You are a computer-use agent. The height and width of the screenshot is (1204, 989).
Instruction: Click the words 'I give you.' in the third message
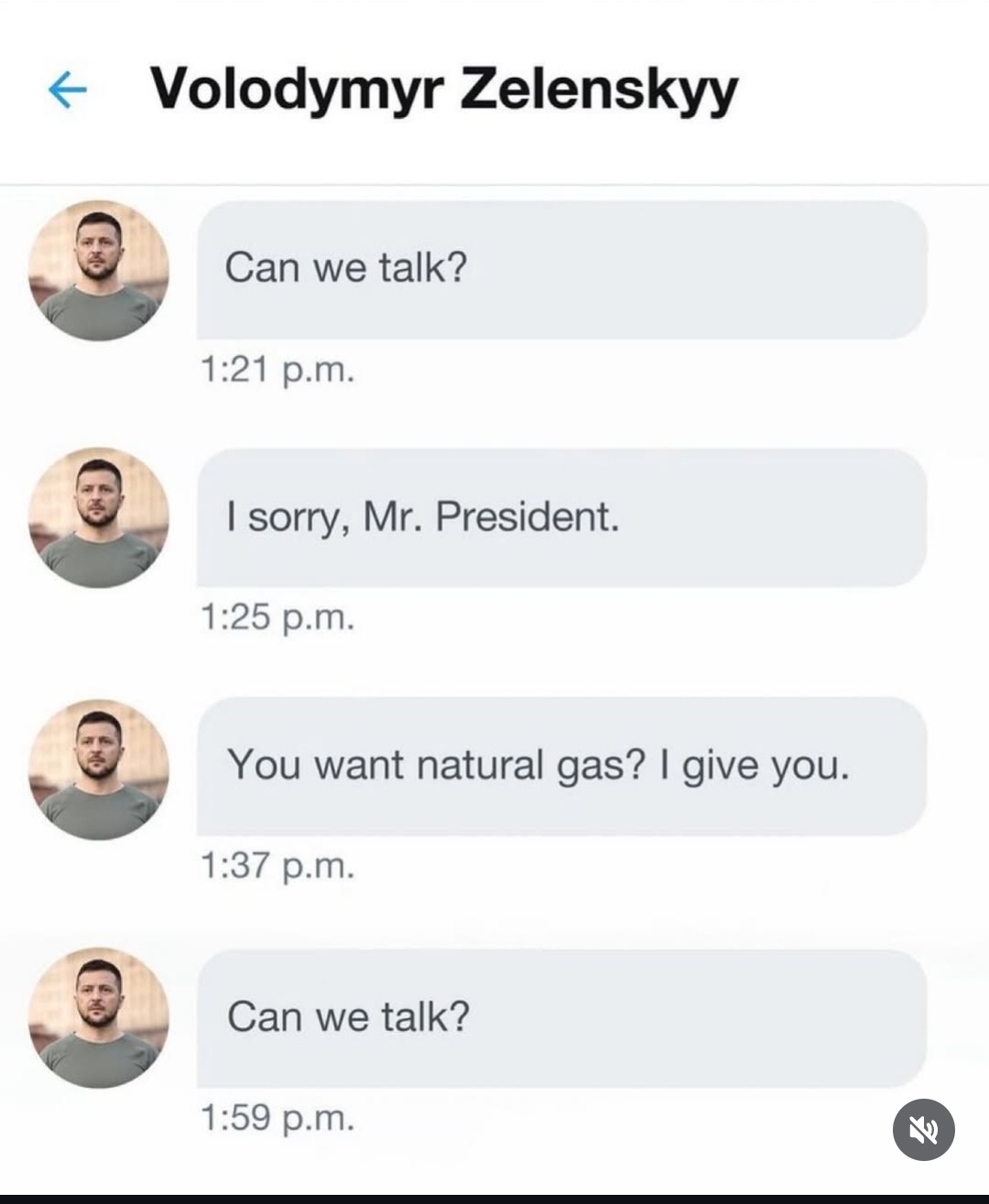[x=755, y=765]
